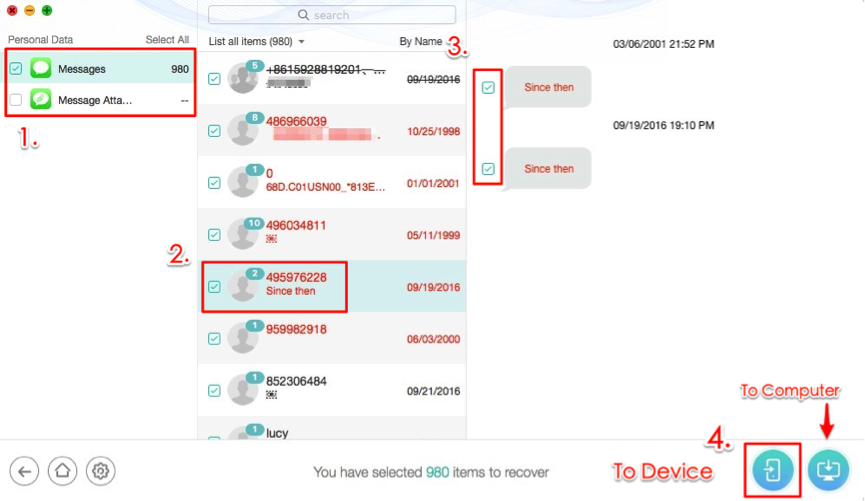Toggle checkbox for conversation 495976228
865x501 pixels.
coord(214,286)
